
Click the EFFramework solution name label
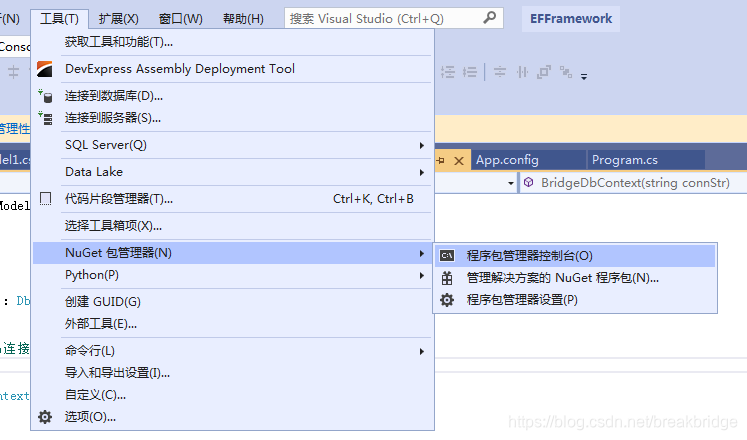[571, 19]
